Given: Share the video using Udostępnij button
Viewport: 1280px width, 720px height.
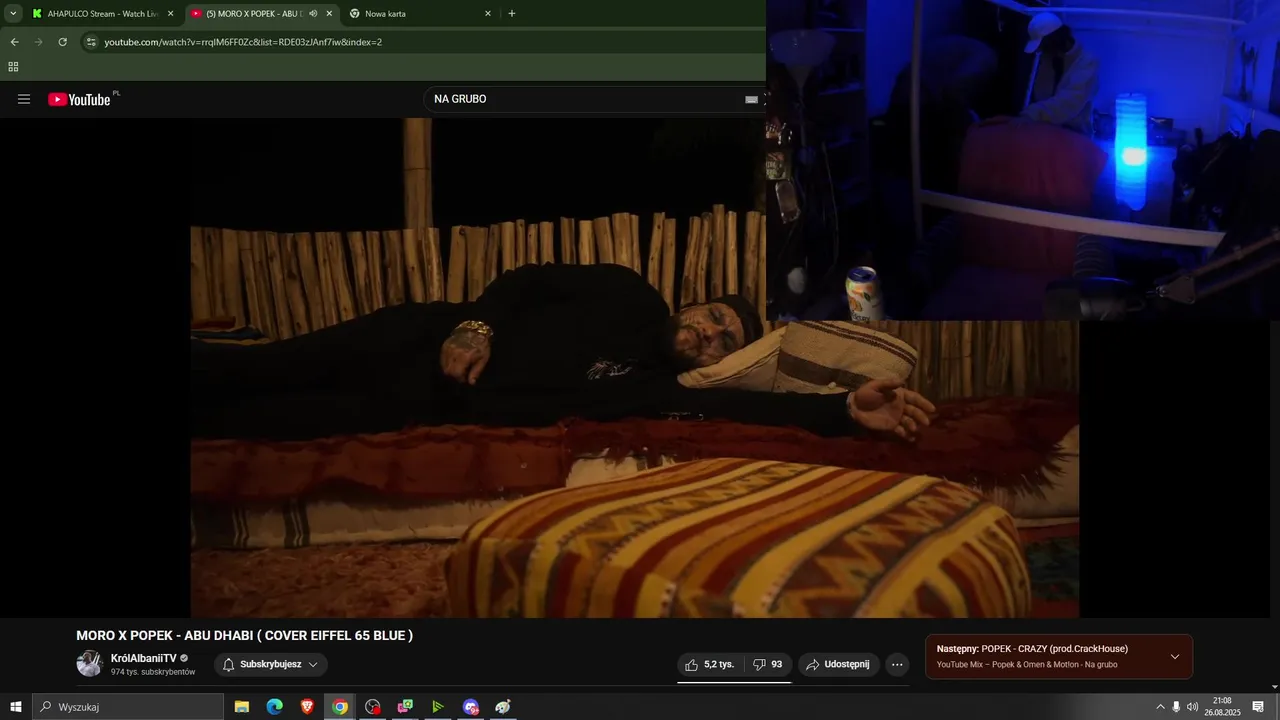Looking at the screenshot, I should pyautogui.click(x=838, y=664).
